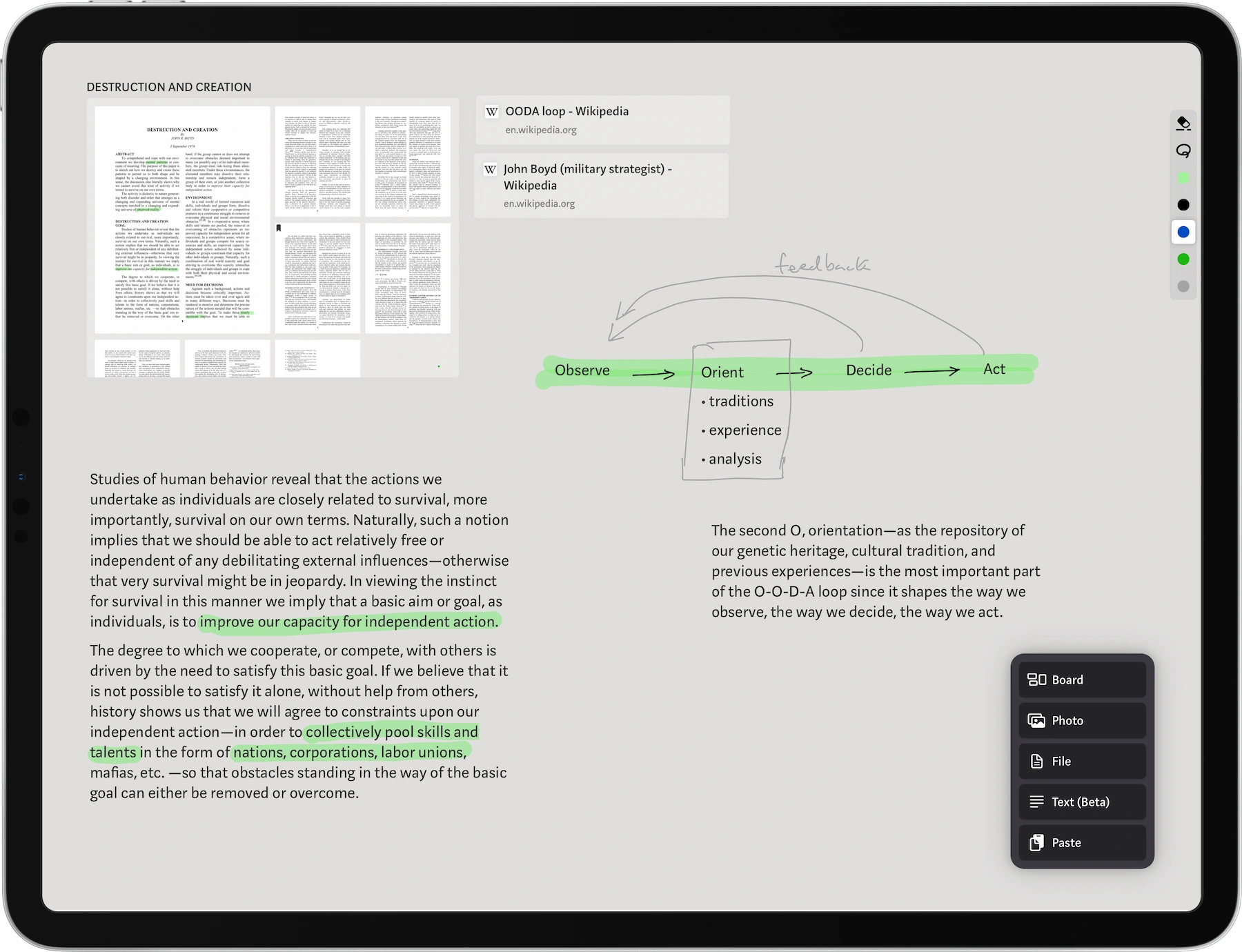Click the Text (Beta) insert icon
The height and width of the screenshot is (952, 1242).
point(1037,802)
